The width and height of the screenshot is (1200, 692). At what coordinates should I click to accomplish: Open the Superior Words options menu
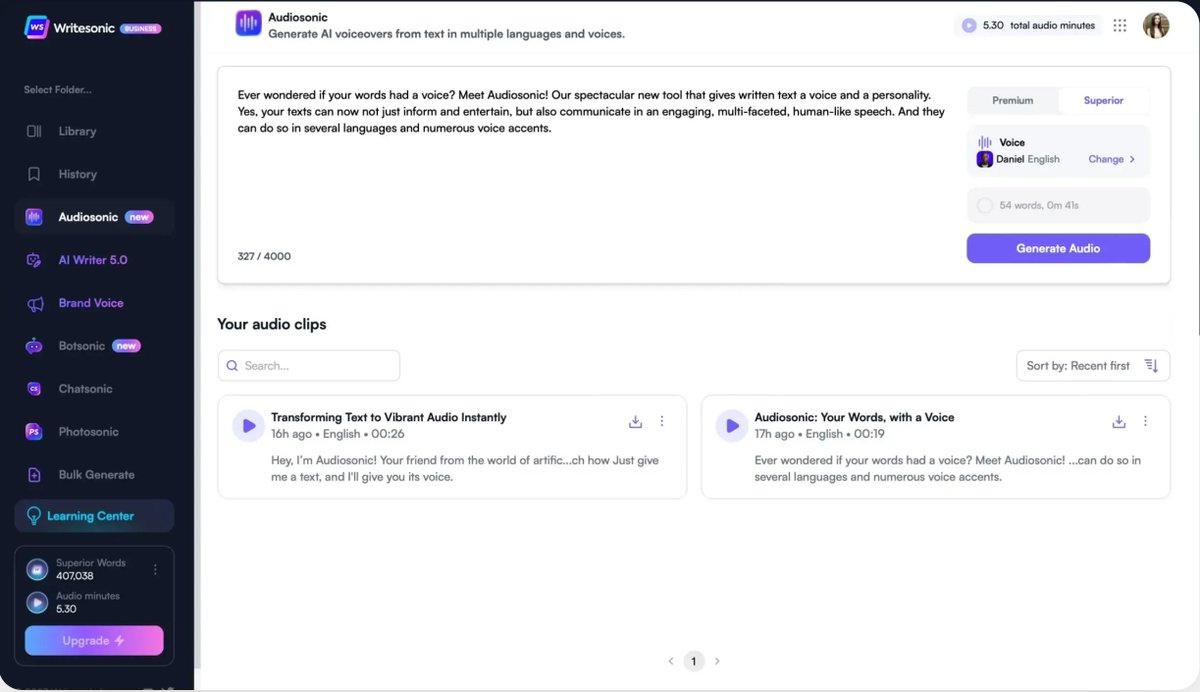[155, 570]
